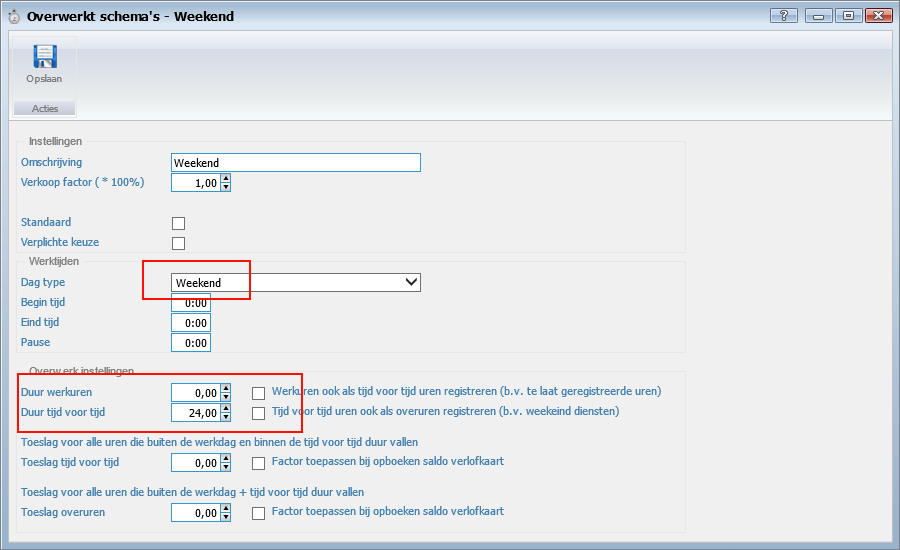The image size is (900, 550).
Task: Decrease Toeslag tijd voor tijd value
Action: click(226, 468)
